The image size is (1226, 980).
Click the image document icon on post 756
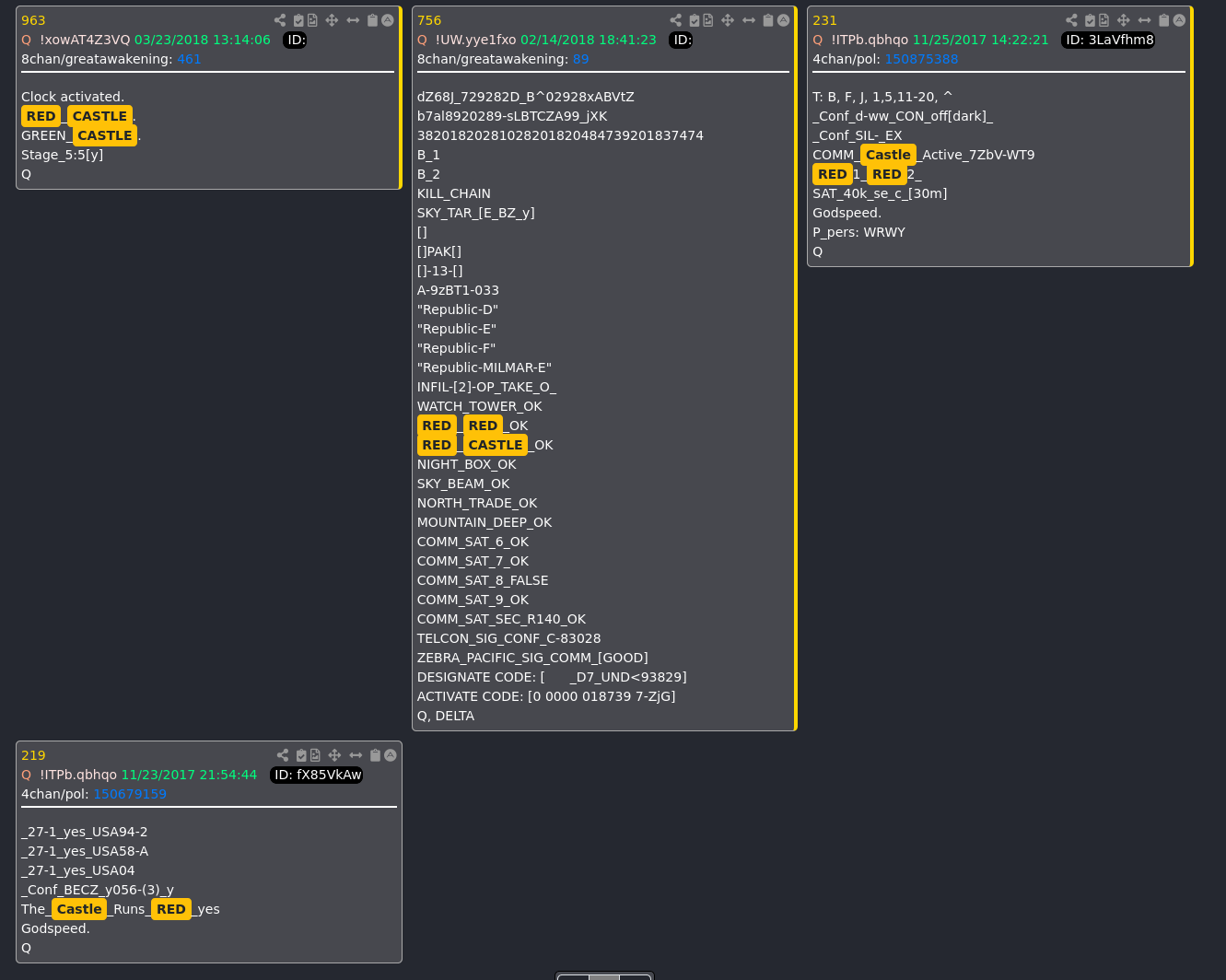pyautogui.click(x=708, y=20)
